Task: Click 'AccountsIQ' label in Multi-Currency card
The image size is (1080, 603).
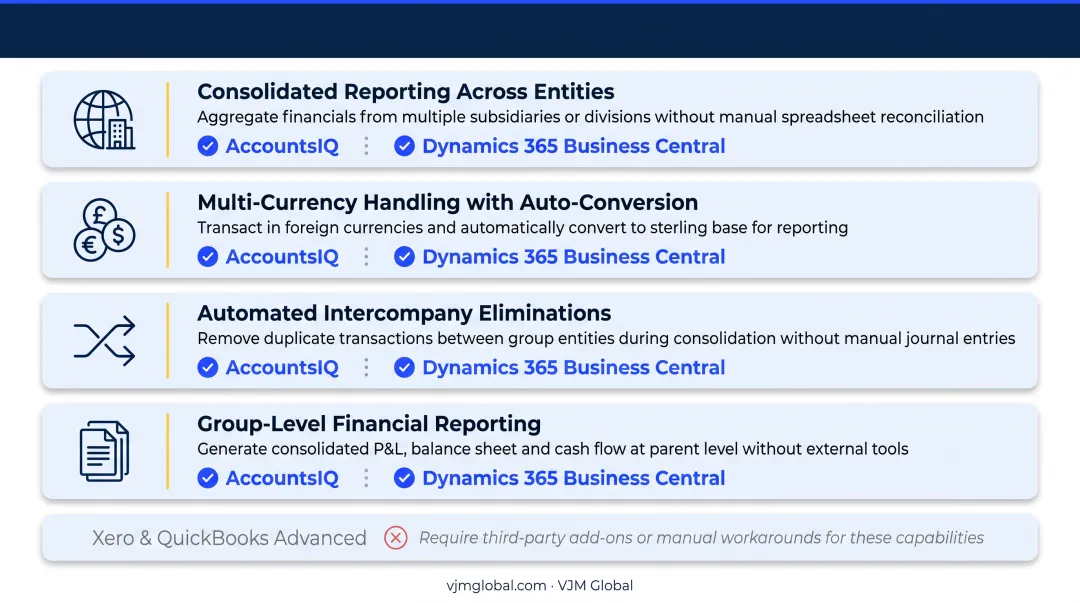Action: (282, 257)
